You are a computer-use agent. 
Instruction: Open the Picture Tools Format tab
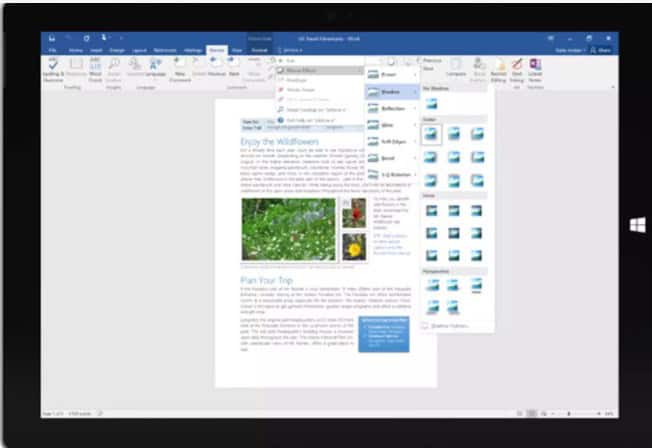259,50
